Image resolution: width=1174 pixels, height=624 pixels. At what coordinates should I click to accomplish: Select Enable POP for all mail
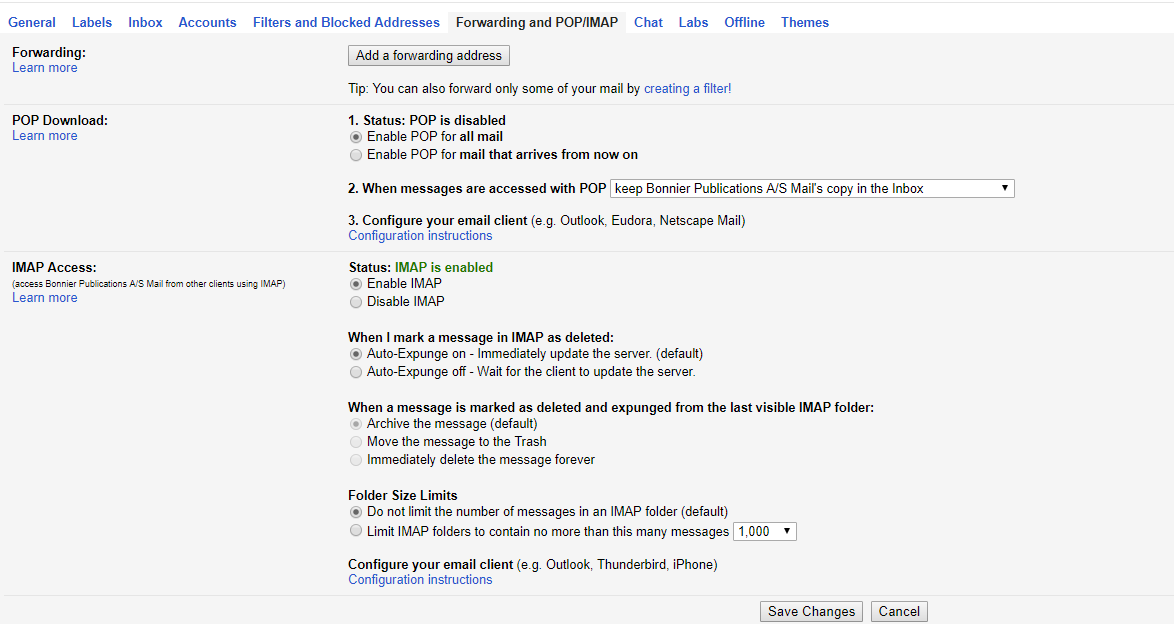[356, 137]
